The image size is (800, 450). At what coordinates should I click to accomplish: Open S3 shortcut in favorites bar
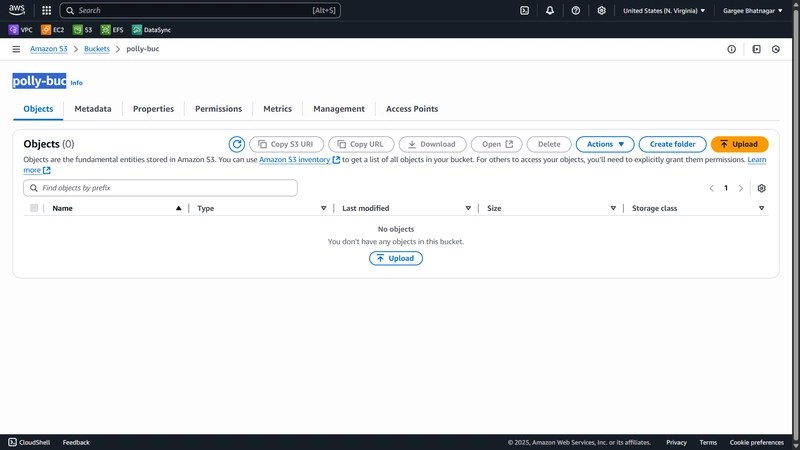83,30
